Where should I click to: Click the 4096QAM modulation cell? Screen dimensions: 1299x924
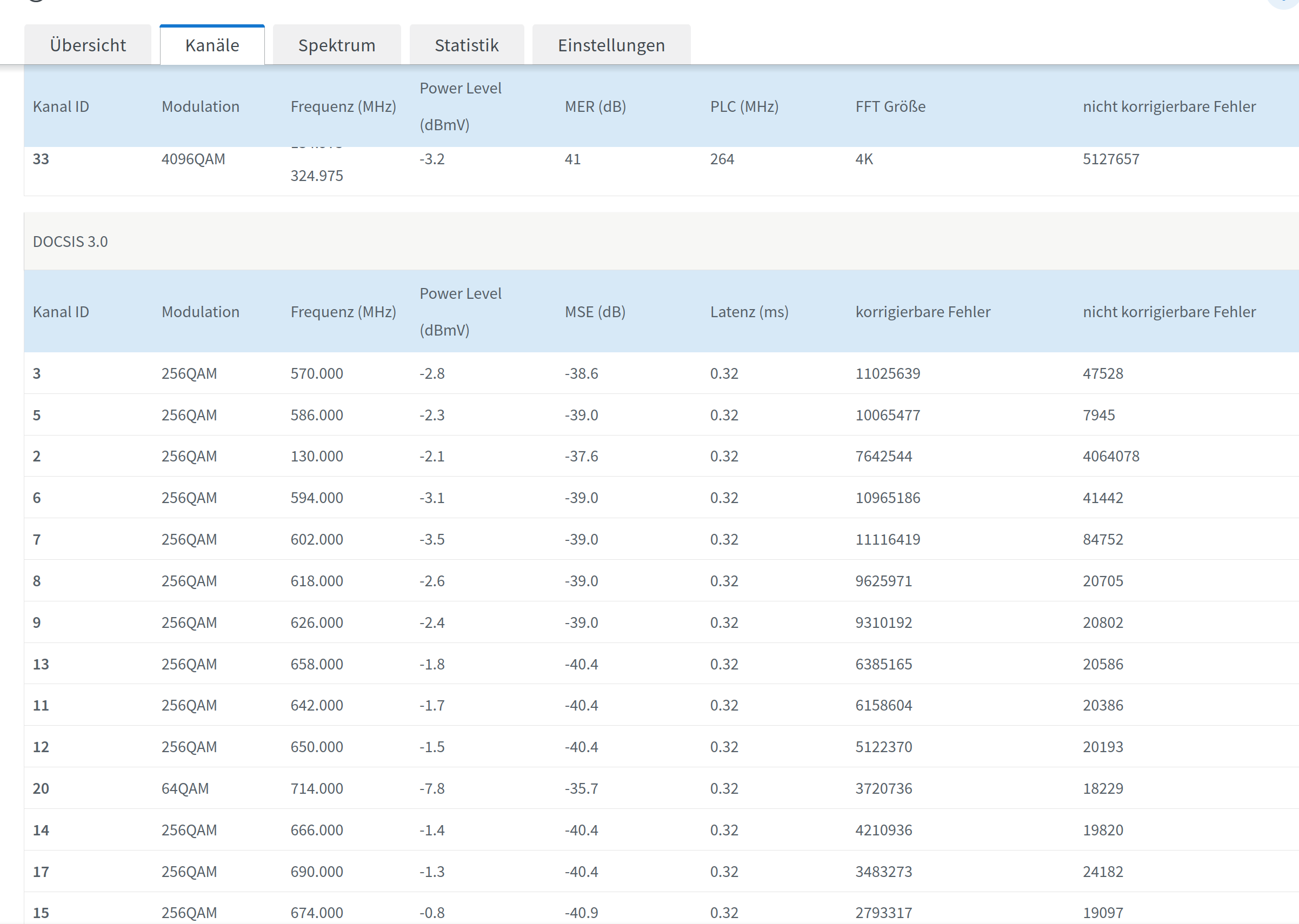click(x=193, y=159)
